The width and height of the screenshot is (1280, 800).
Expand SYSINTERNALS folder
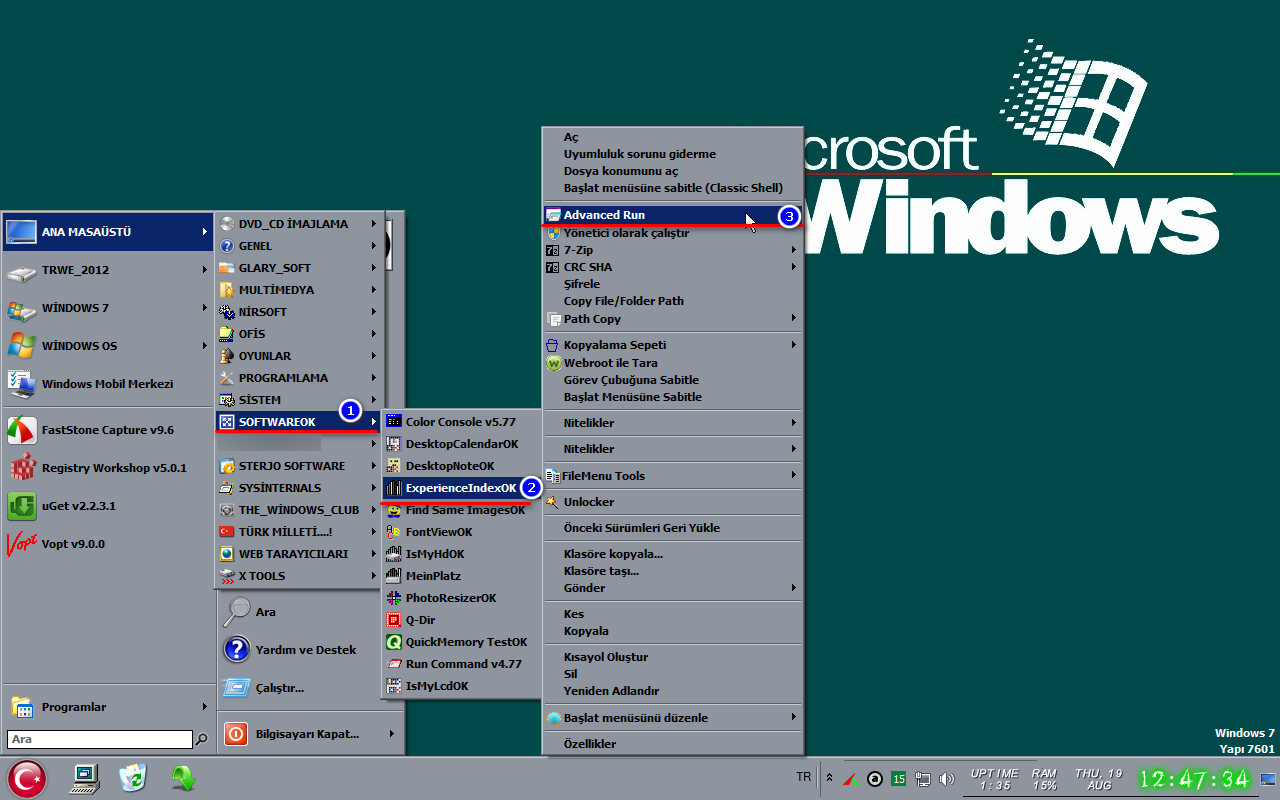pyautogui.click(x=300, y=488)
